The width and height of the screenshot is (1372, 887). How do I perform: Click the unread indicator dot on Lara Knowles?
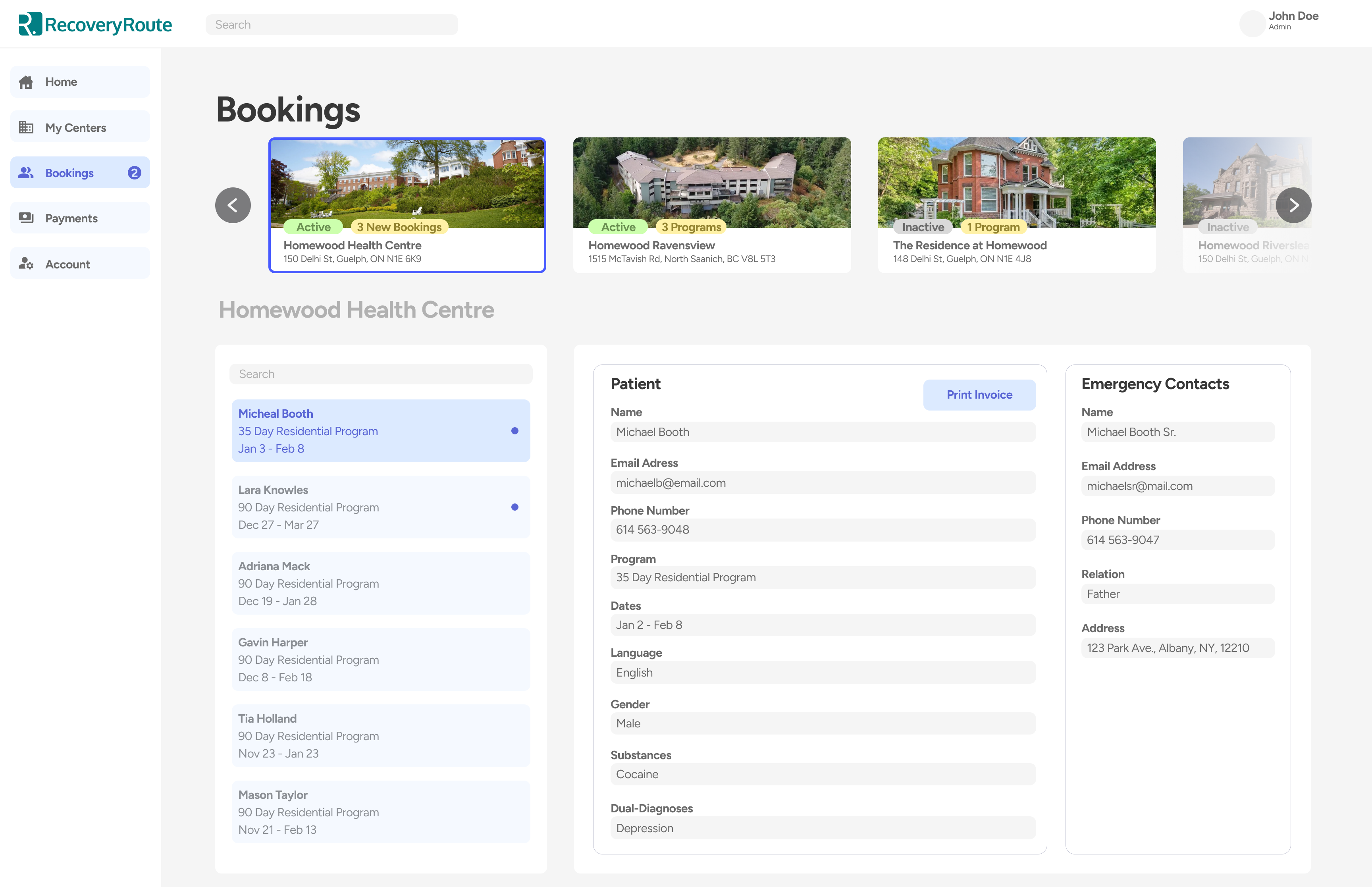[514, 507]
